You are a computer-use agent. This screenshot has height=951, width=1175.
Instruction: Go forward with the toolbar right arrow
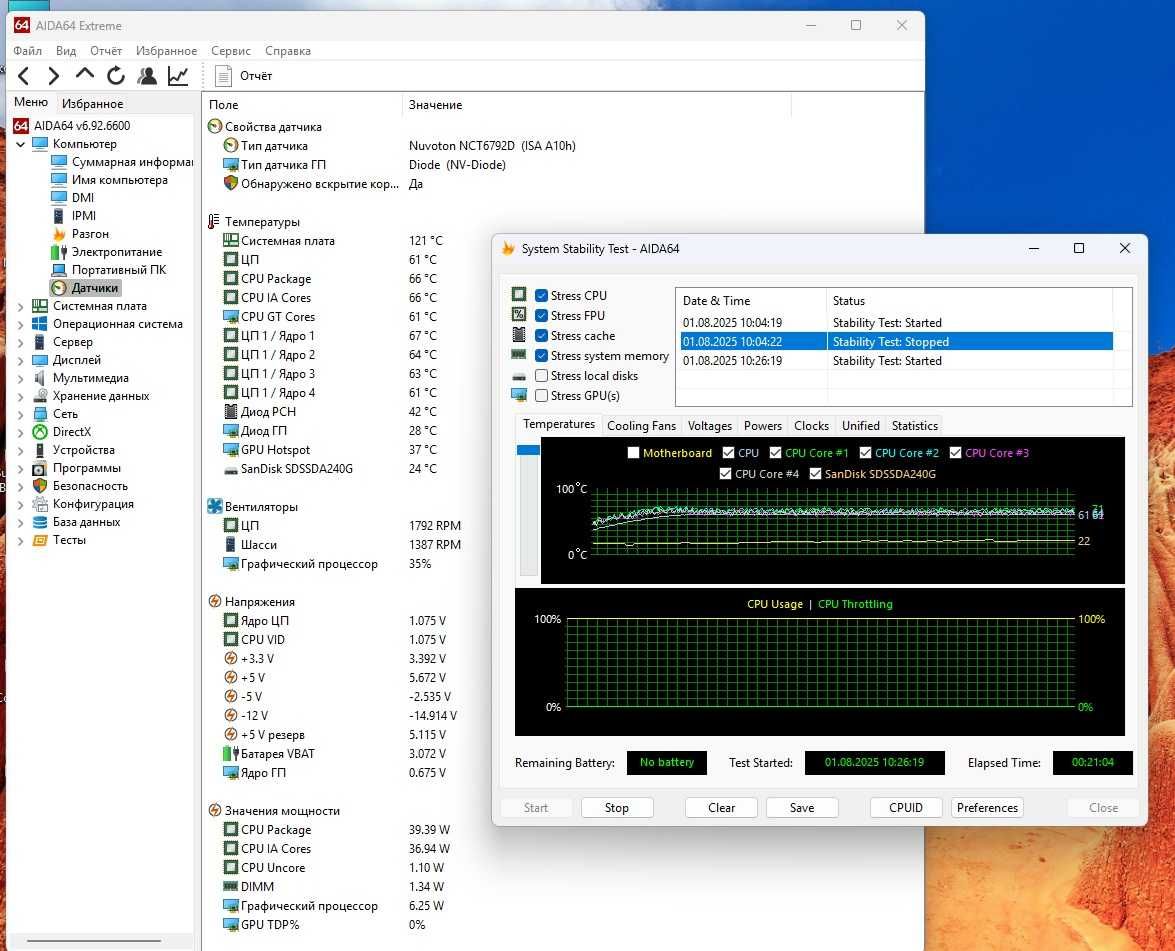click(53, 76)
